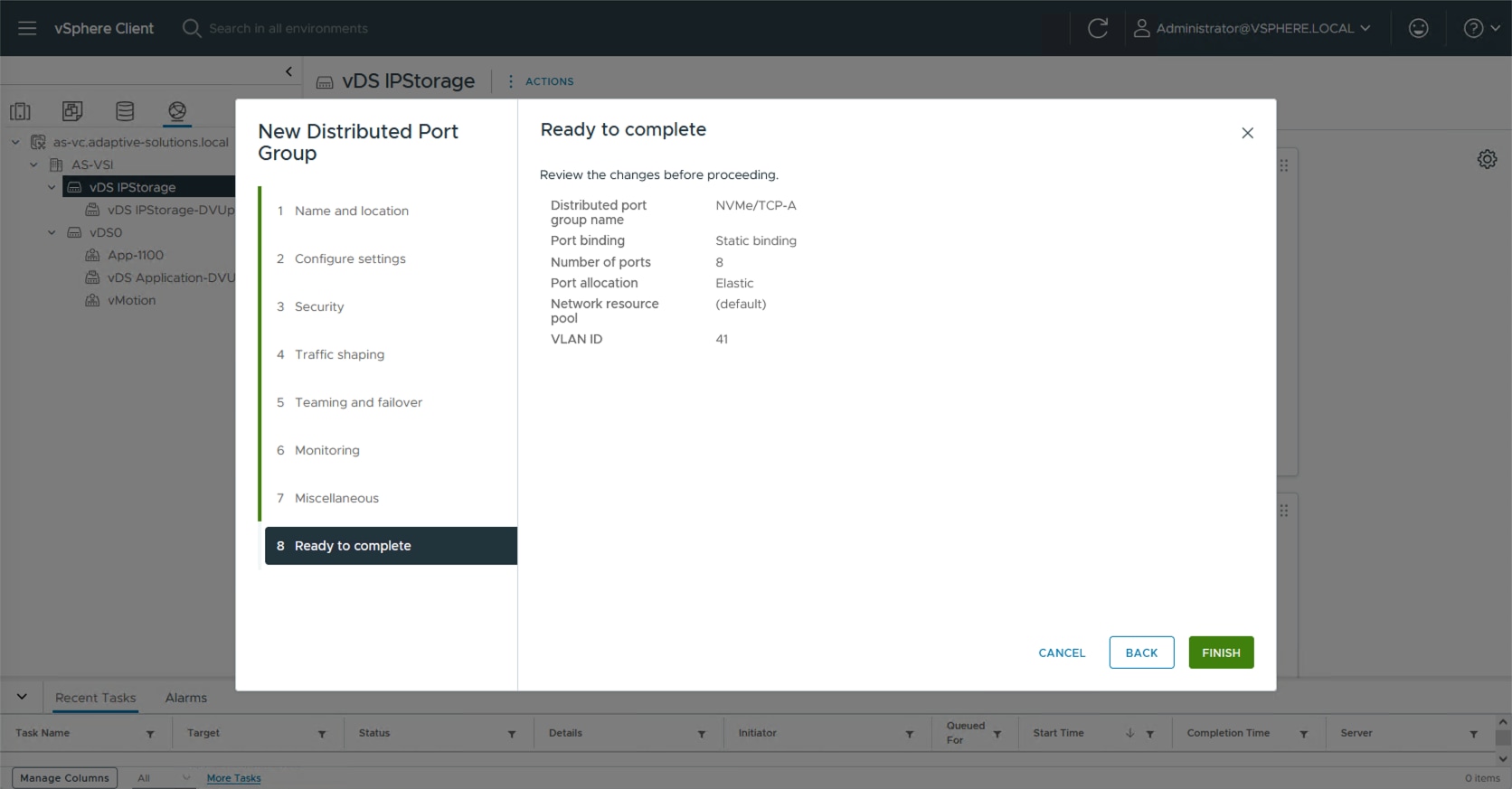Click the App-1100 port group icon
Screen dimensions: 1512x789
point(92,255)
